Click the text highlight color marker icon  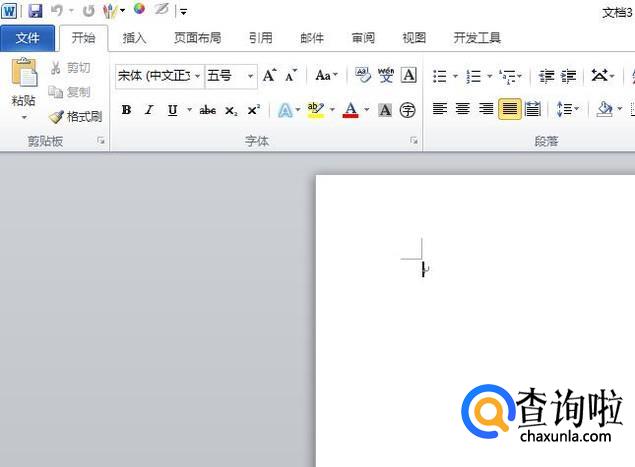[315, 110]
